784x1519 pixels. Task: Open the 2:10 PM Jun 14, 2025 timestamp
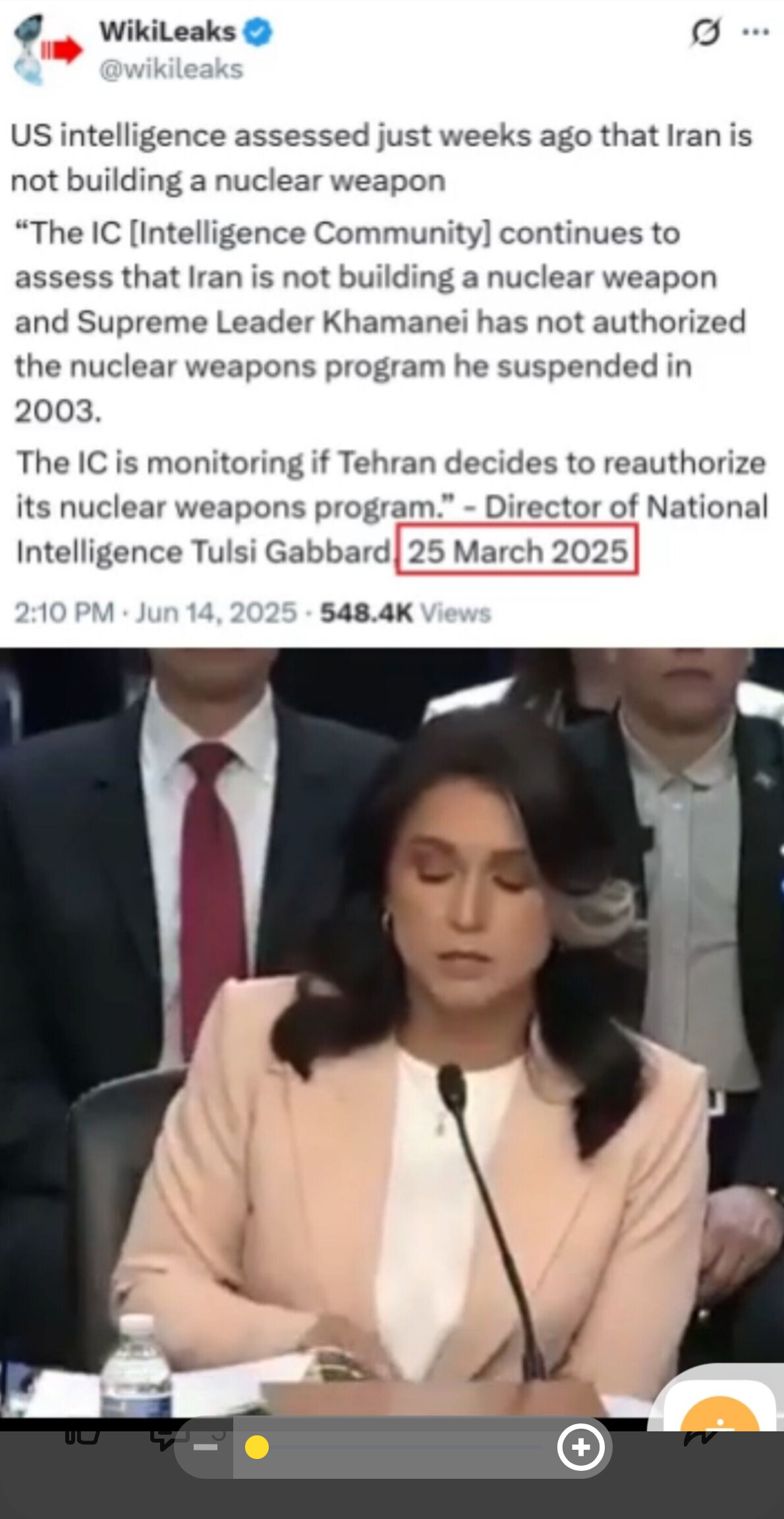(x=155, y=613)
